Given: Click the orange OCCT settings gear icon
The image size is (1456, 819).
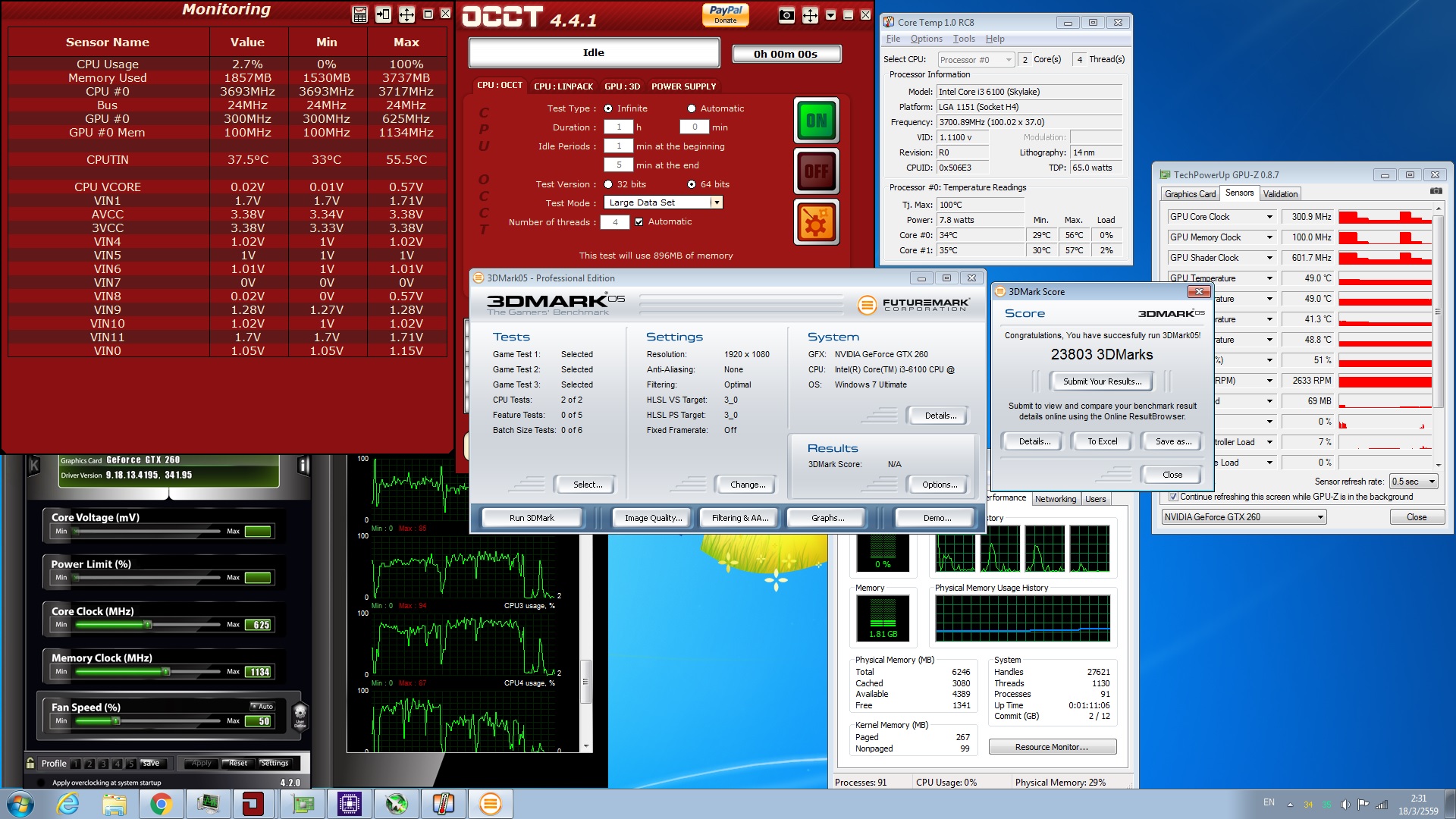Looking at the screenshot, I should pos(816,222).
